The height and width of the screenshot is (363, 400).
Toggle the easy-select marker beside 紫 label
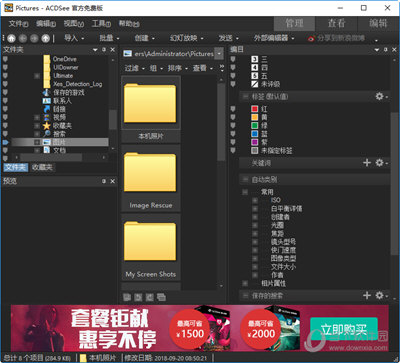[x=233, y=142]
